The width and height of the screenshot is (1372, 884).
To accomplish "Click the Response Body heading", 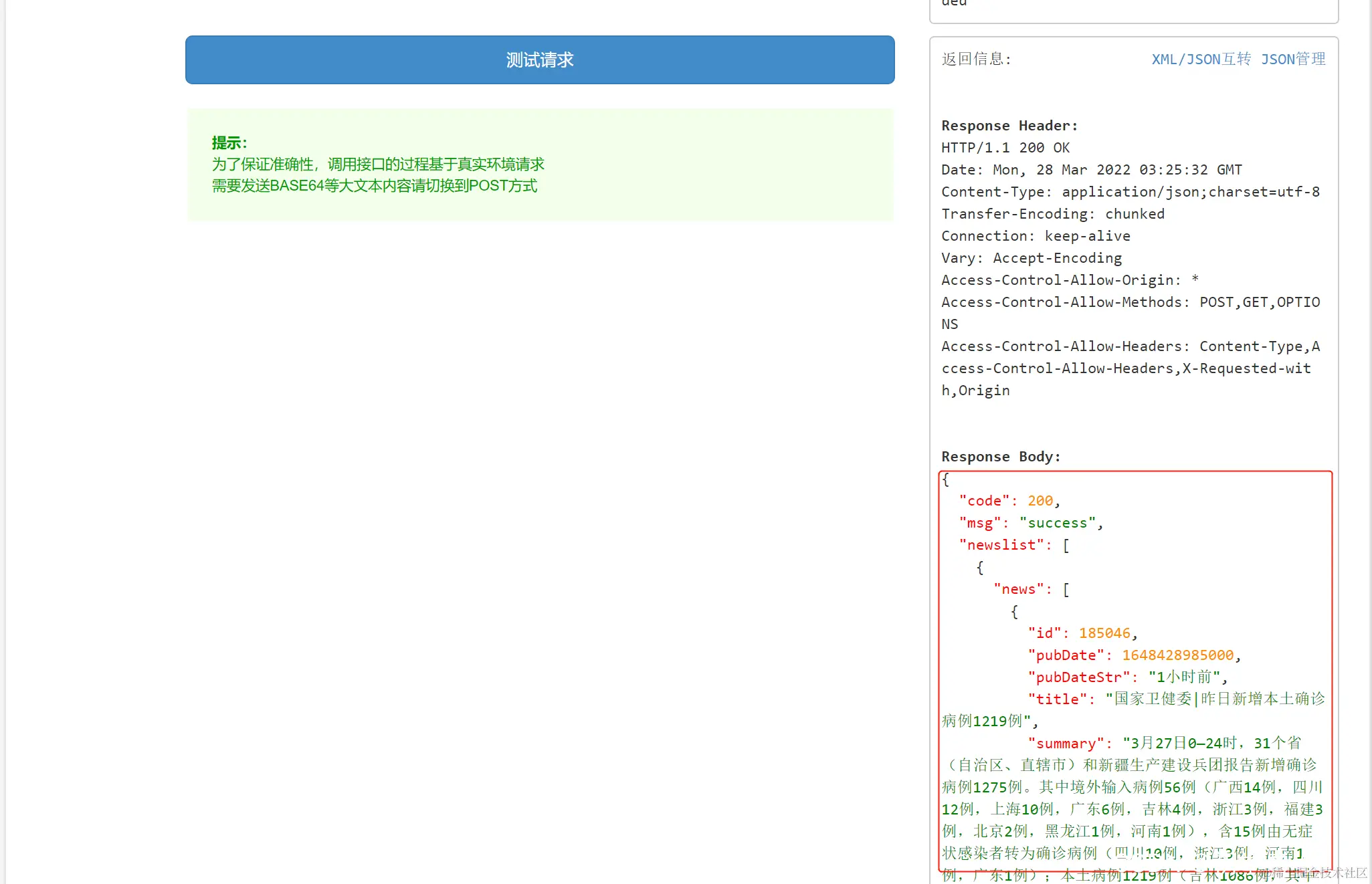I will [x=1000, y=457].
